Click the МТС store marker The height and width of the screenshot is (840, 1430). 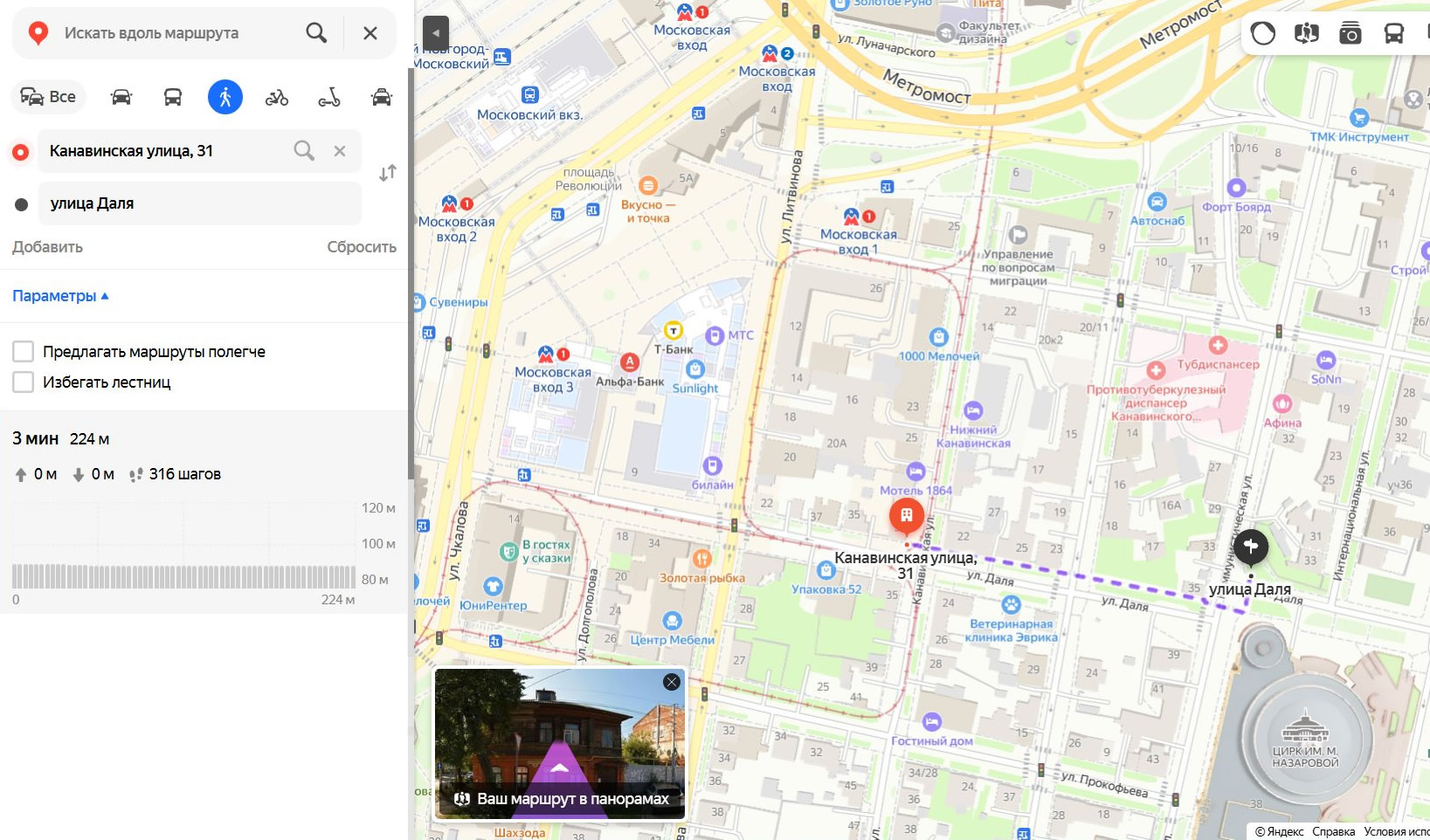click(x=715, y=335)
